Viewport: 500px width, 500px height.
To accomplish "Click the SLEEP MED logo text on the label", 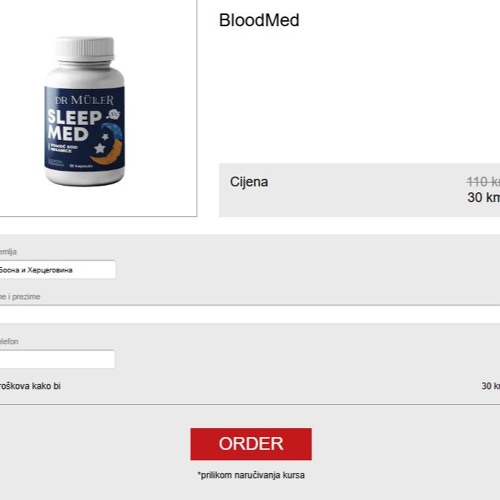I will (x=74, y=125).
